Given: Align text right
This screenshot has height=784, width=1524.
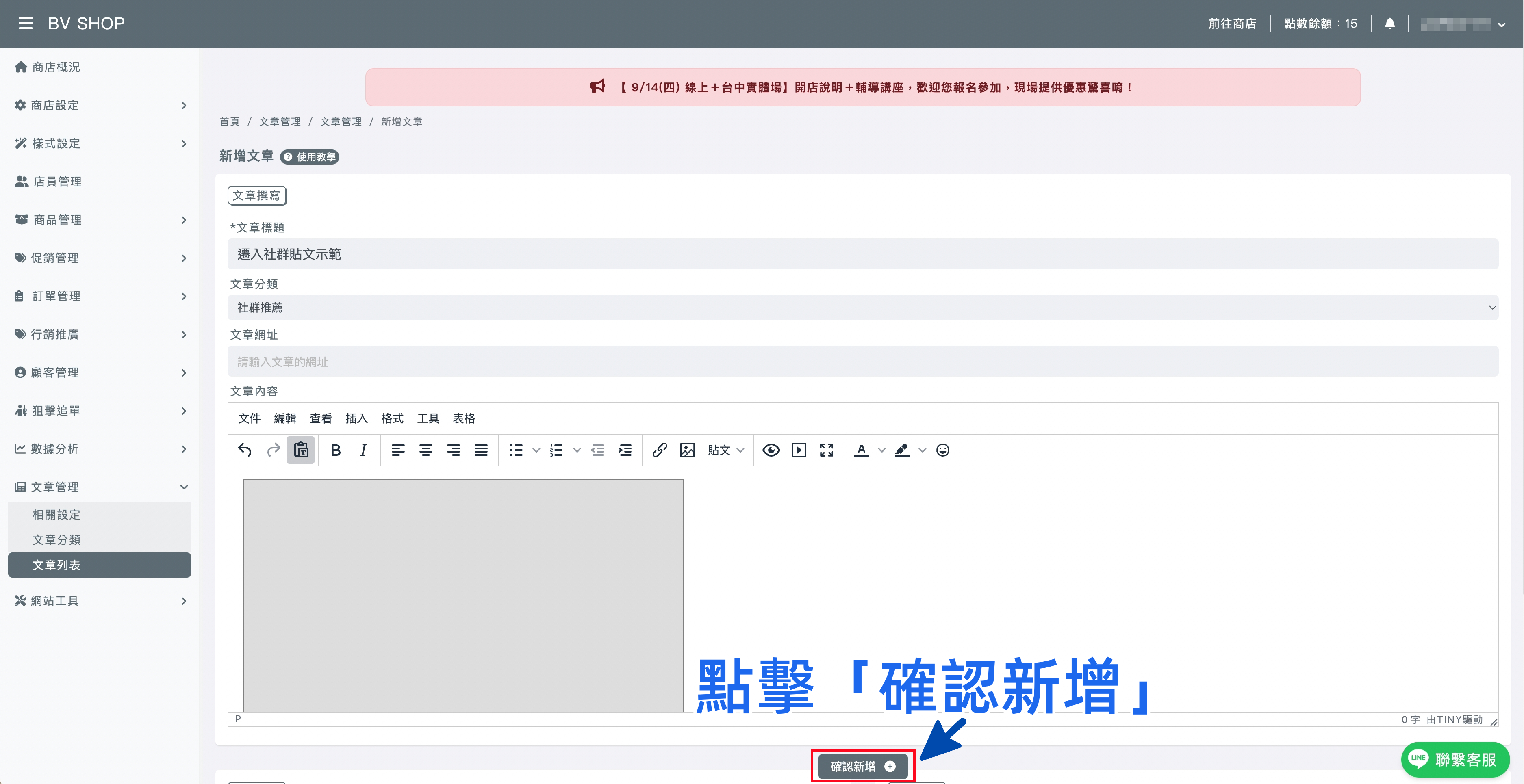Looking at the screenshot, I should [x=453, y=450].
